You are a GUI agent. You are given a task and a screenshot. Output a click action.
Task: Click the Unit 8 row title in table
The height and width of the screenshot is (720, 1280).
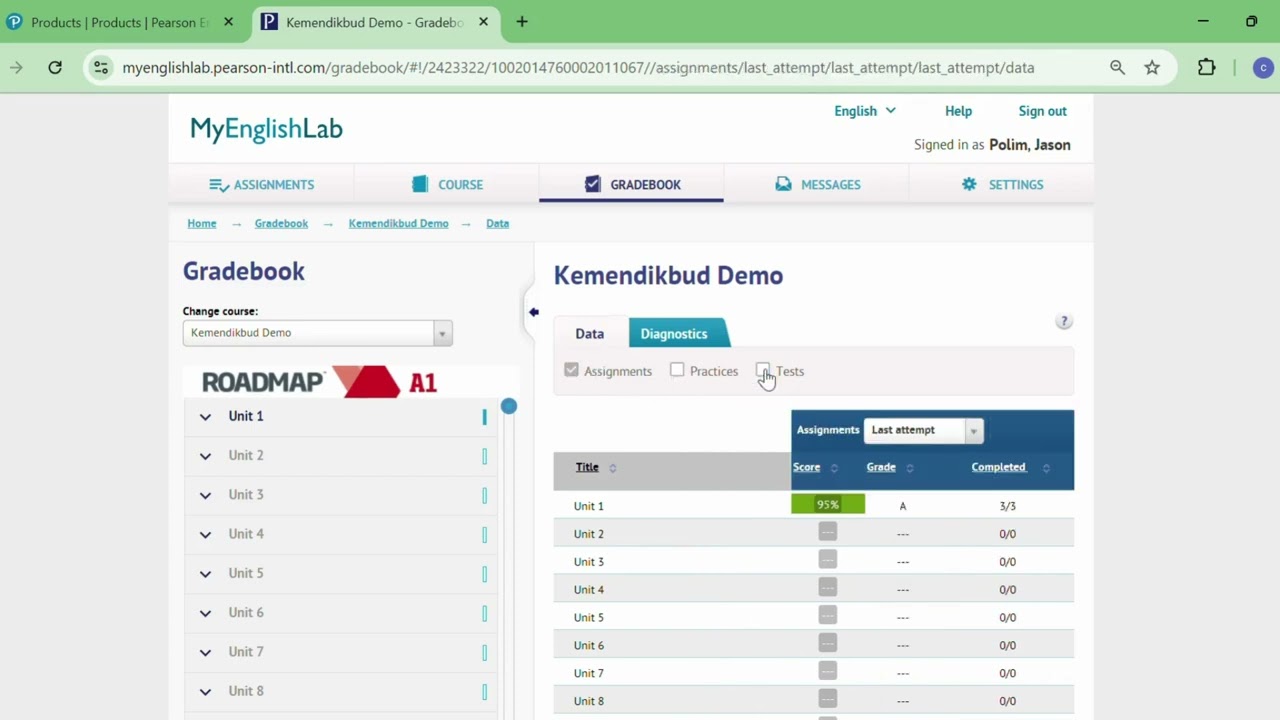(589, 701)
